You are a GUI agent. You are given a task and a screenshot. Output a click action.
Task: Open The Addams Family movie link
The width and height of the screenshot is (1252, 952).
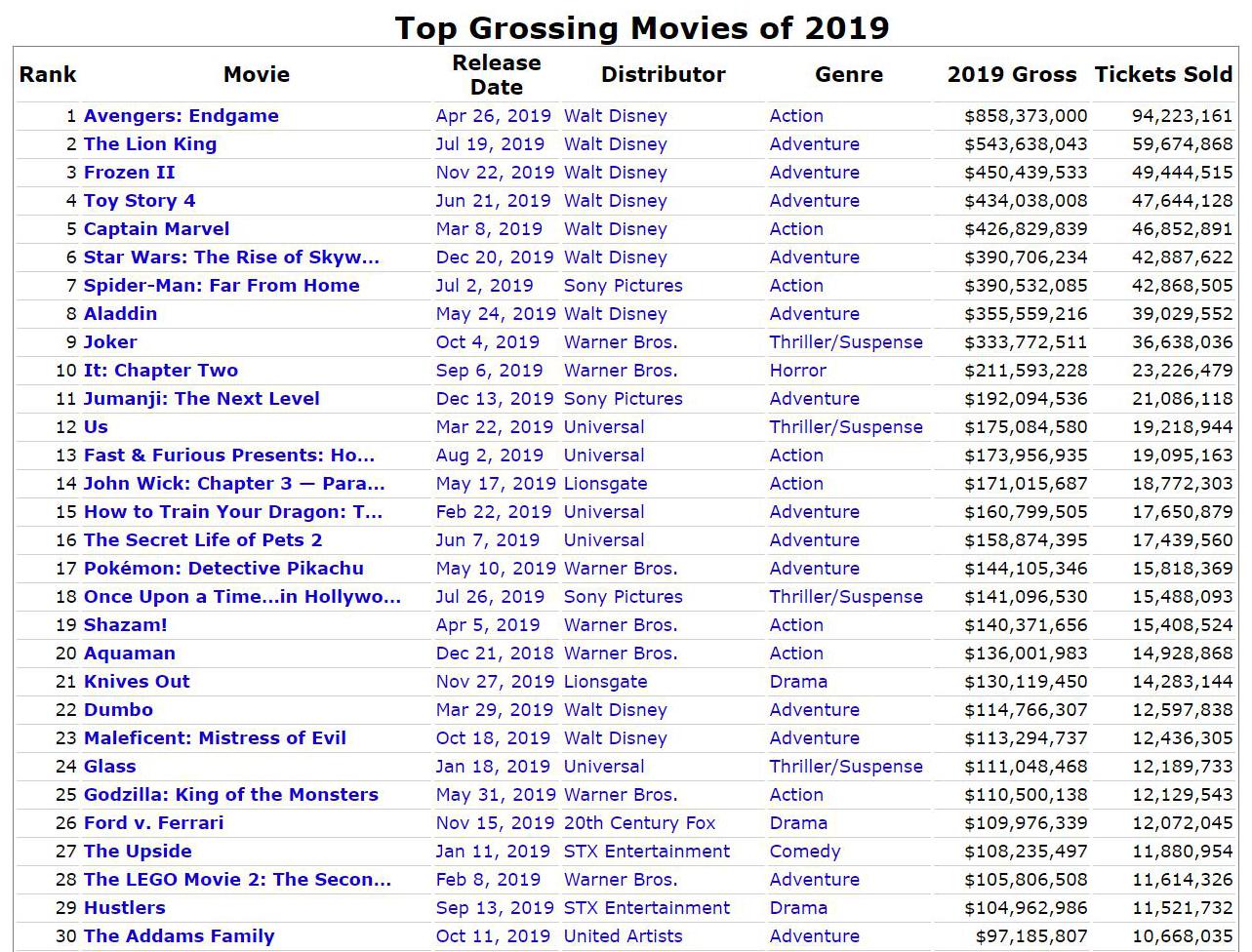pos(180,935)
